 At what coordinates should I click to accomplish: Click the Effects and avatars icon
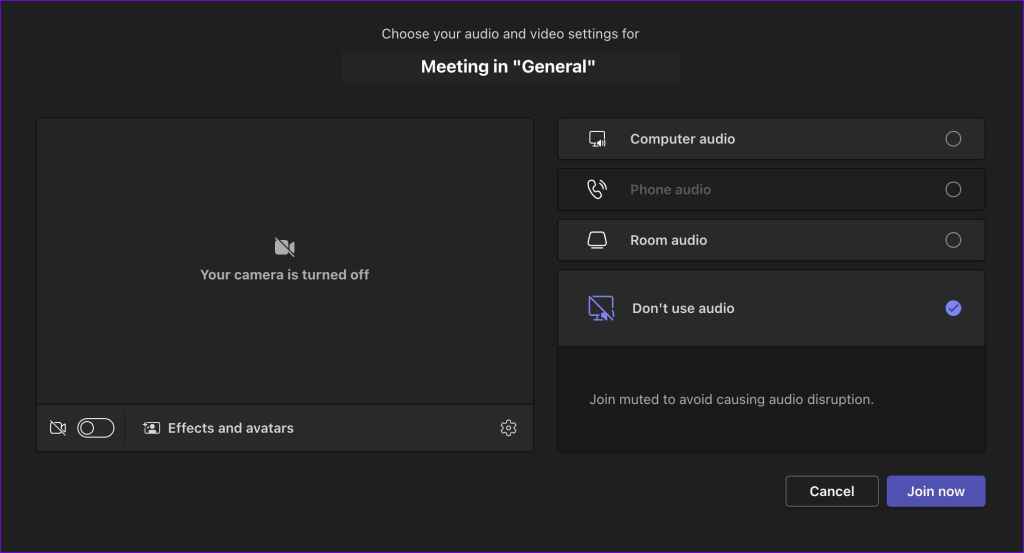point(152,428)
